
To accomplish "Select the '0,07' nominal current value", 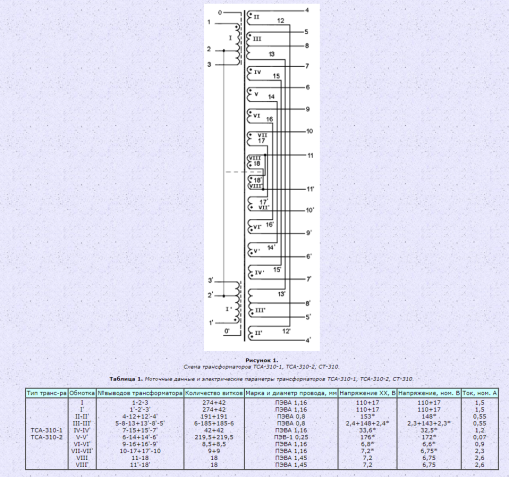I will pyautogui.click(x=479, y=437).
